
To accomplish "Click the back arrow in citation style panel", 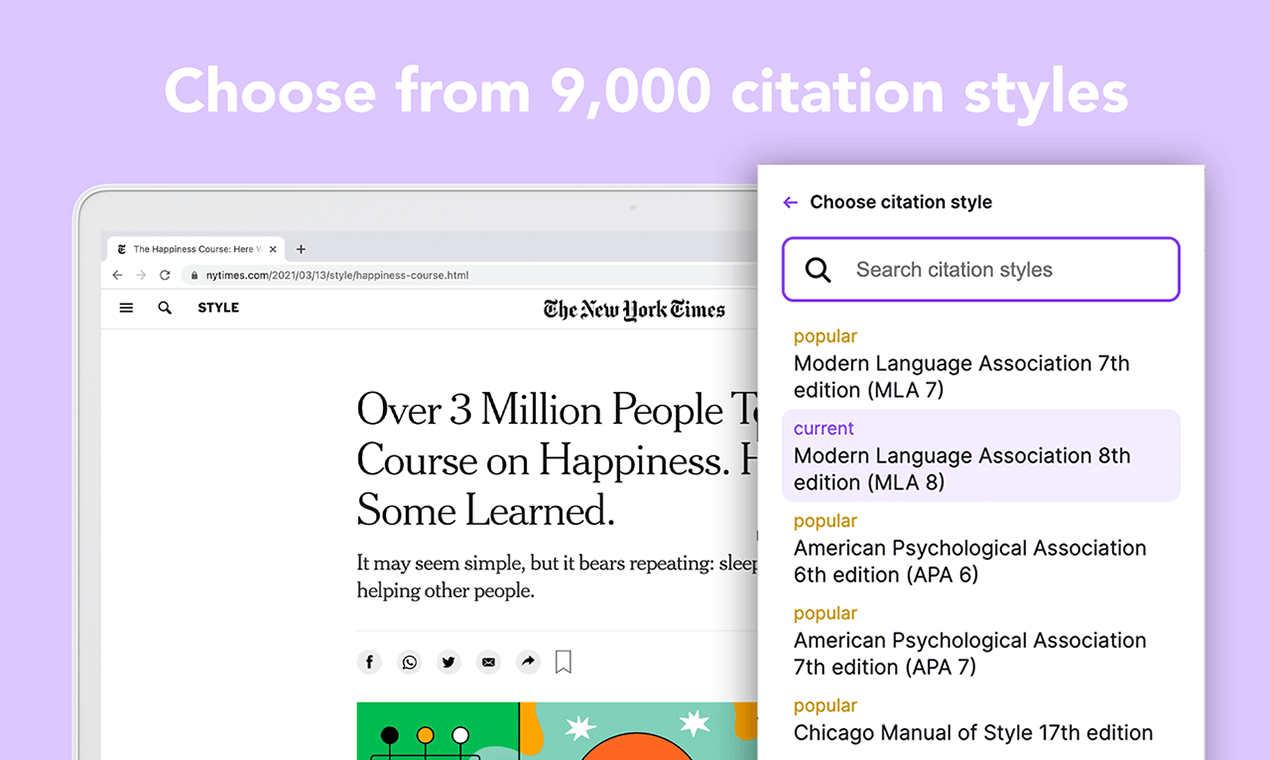I will [790, 203].
